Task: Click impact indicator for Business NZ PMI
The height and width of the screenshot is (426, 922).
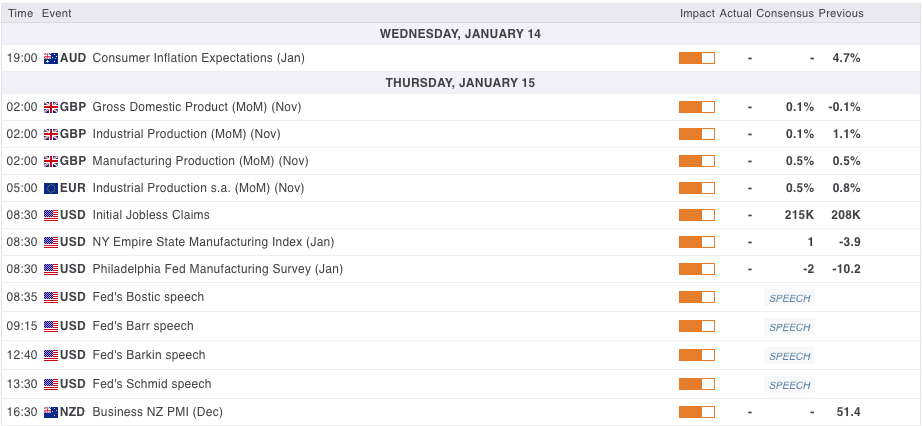Action: 697,412
